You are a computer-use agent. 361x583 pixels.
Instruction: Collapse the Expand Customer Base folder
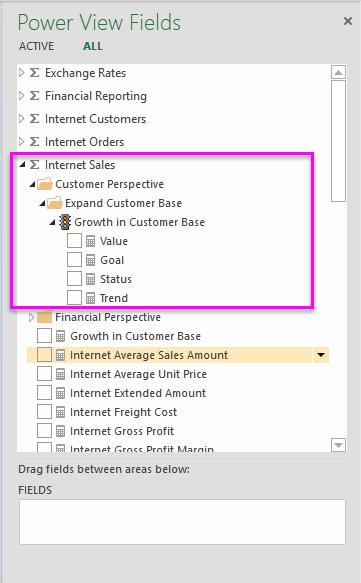[42, 203]
